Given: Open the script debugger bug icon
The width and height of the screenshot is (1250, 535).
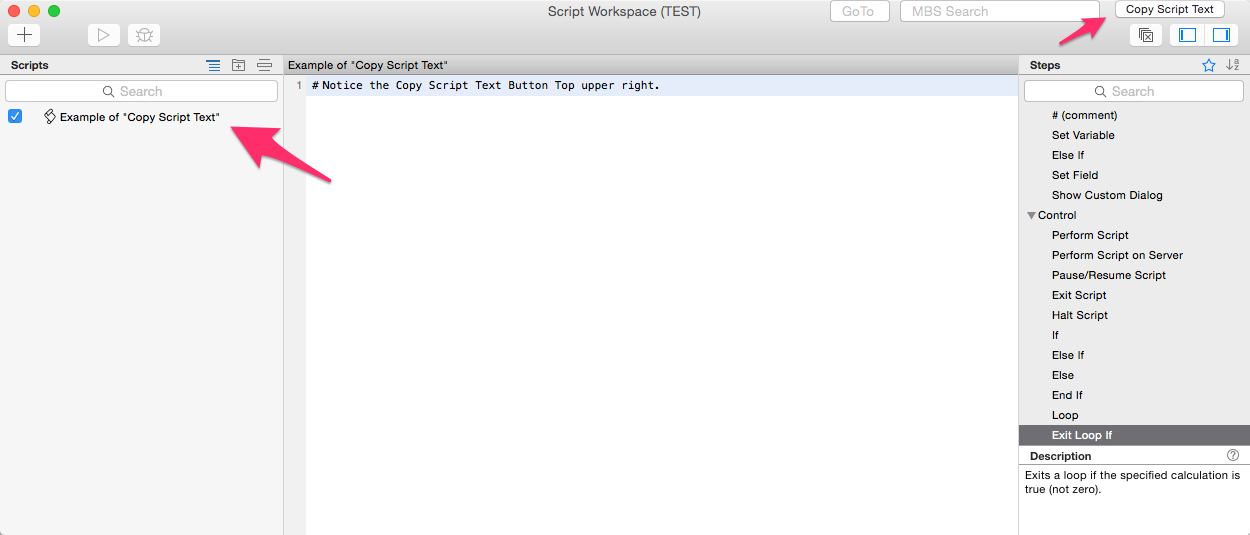Looking at the screenshot, I should (x=144, y=35).
